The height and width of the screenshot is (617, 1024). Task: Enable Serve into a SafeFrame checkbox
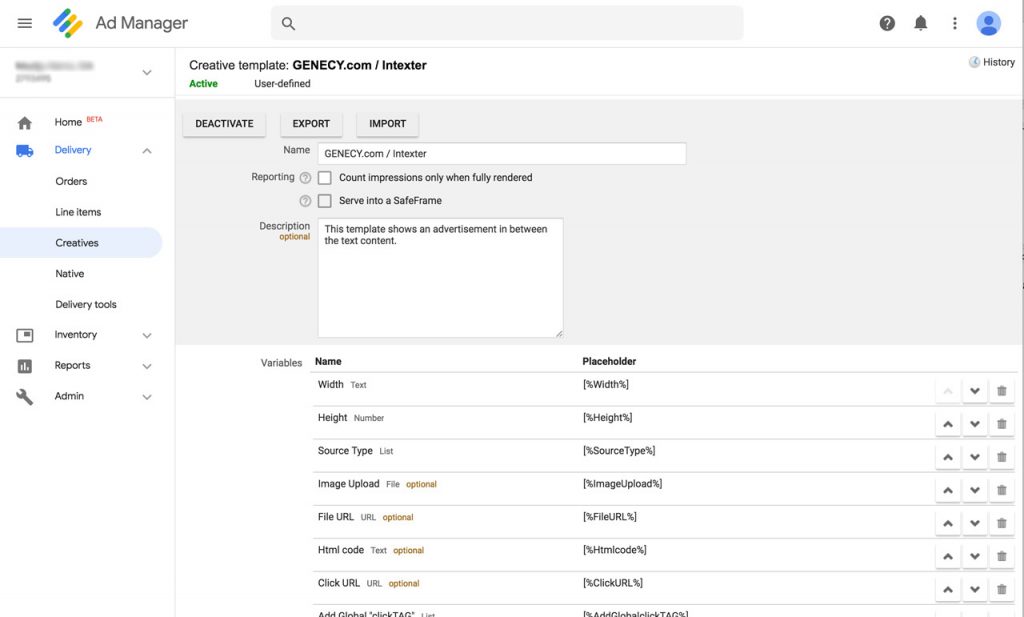(x=325, y=201)
